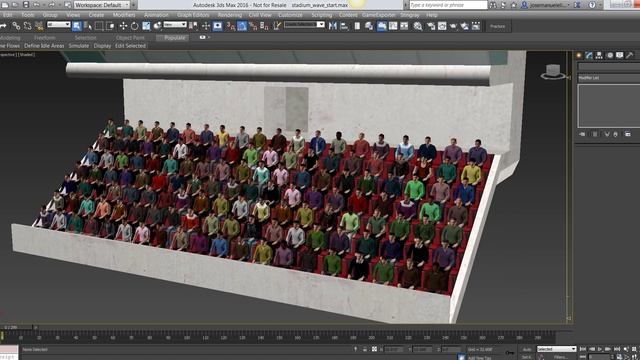Activate Select and Rotate tool

pyautogui.click(x=134, y=26)
